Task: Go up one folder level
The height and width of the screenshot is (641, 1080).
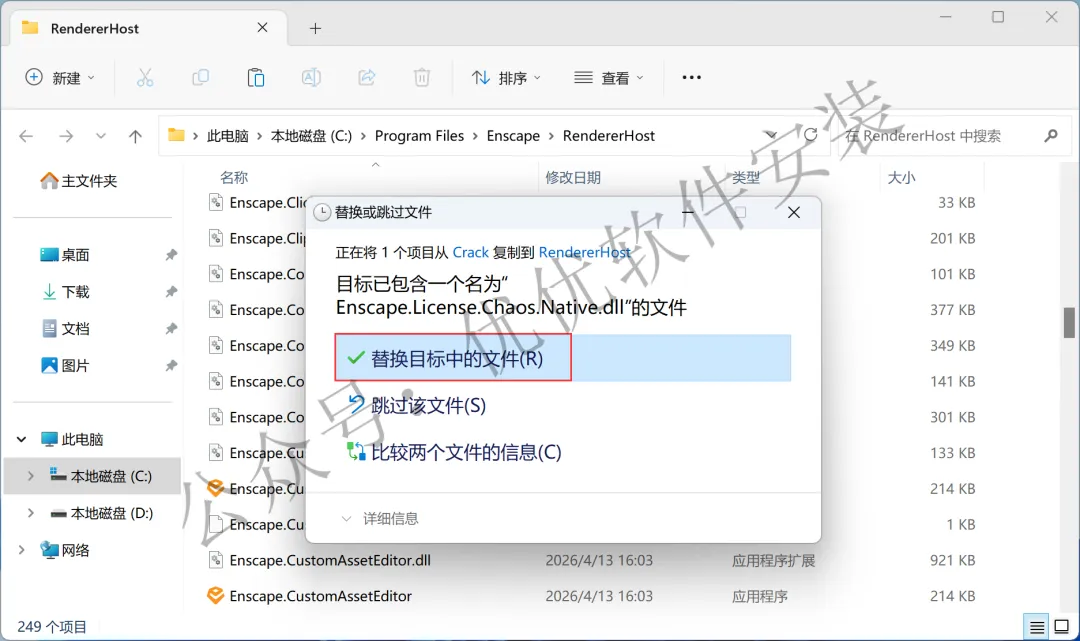Action: [135, 136]
